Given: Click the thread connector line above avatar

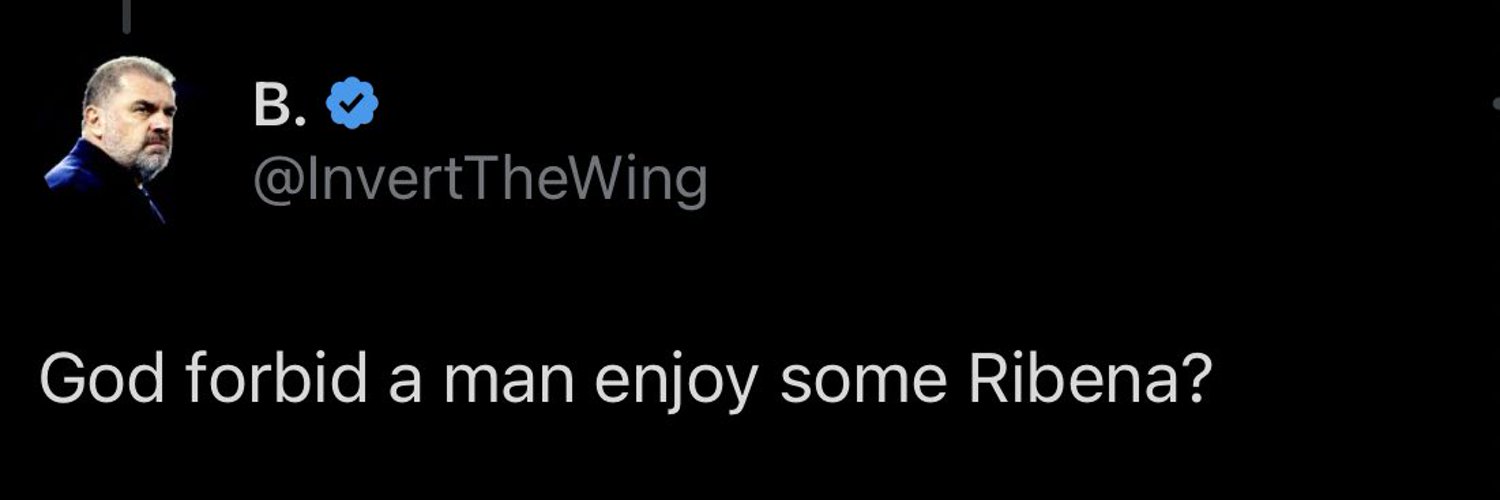Looking at the screenshot, I should point(126,12).
